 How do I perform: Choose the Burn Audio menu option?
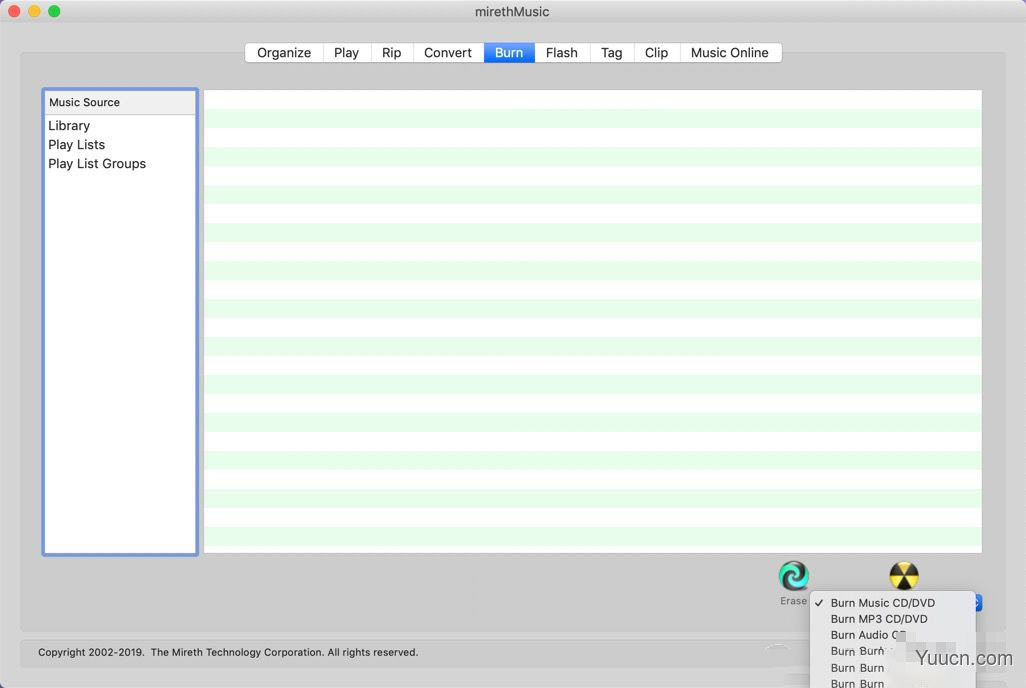pyautogui.click(x=893, y=635)
